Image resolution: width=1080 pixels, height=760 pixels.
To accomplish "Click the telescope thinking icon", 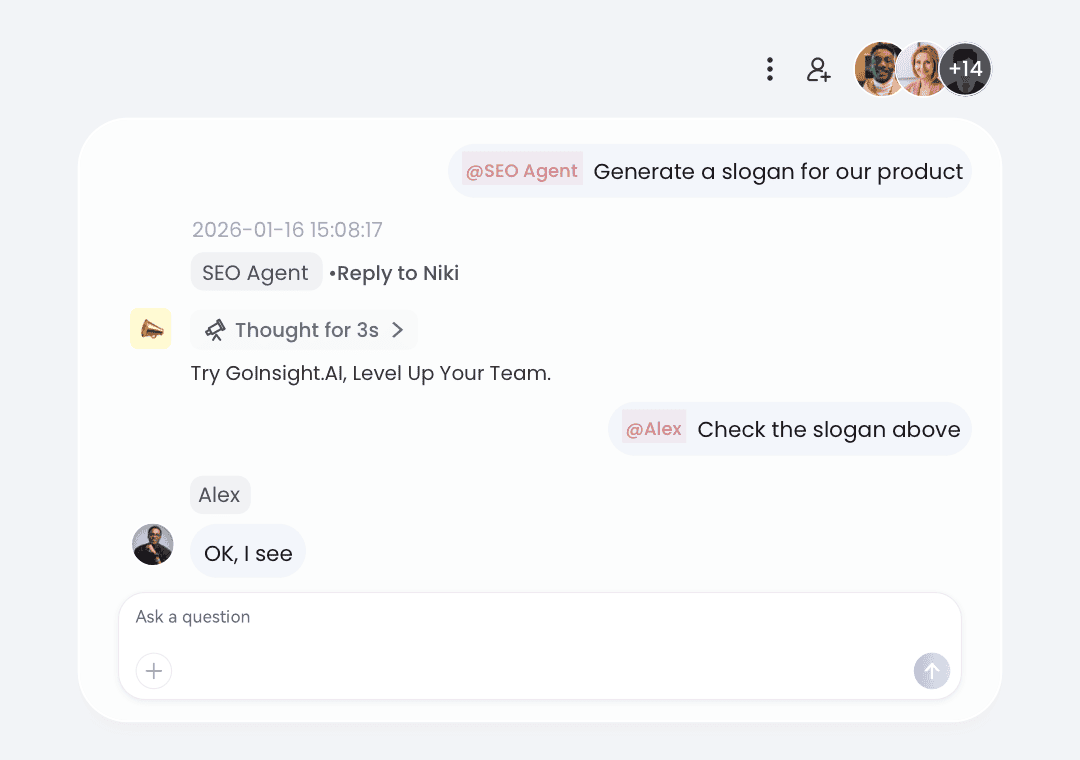I will [215, 330].
